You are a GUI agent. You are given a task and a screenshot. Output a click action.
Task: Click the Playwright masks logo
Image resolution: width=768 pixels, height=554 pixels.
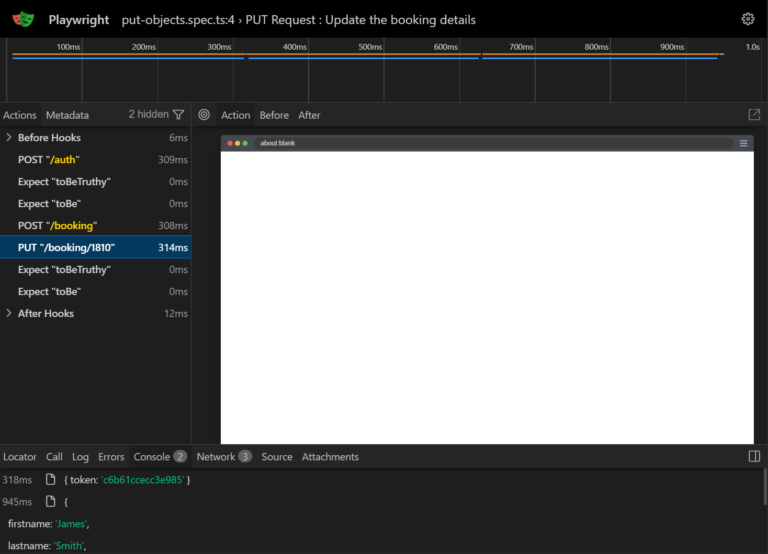24,20
